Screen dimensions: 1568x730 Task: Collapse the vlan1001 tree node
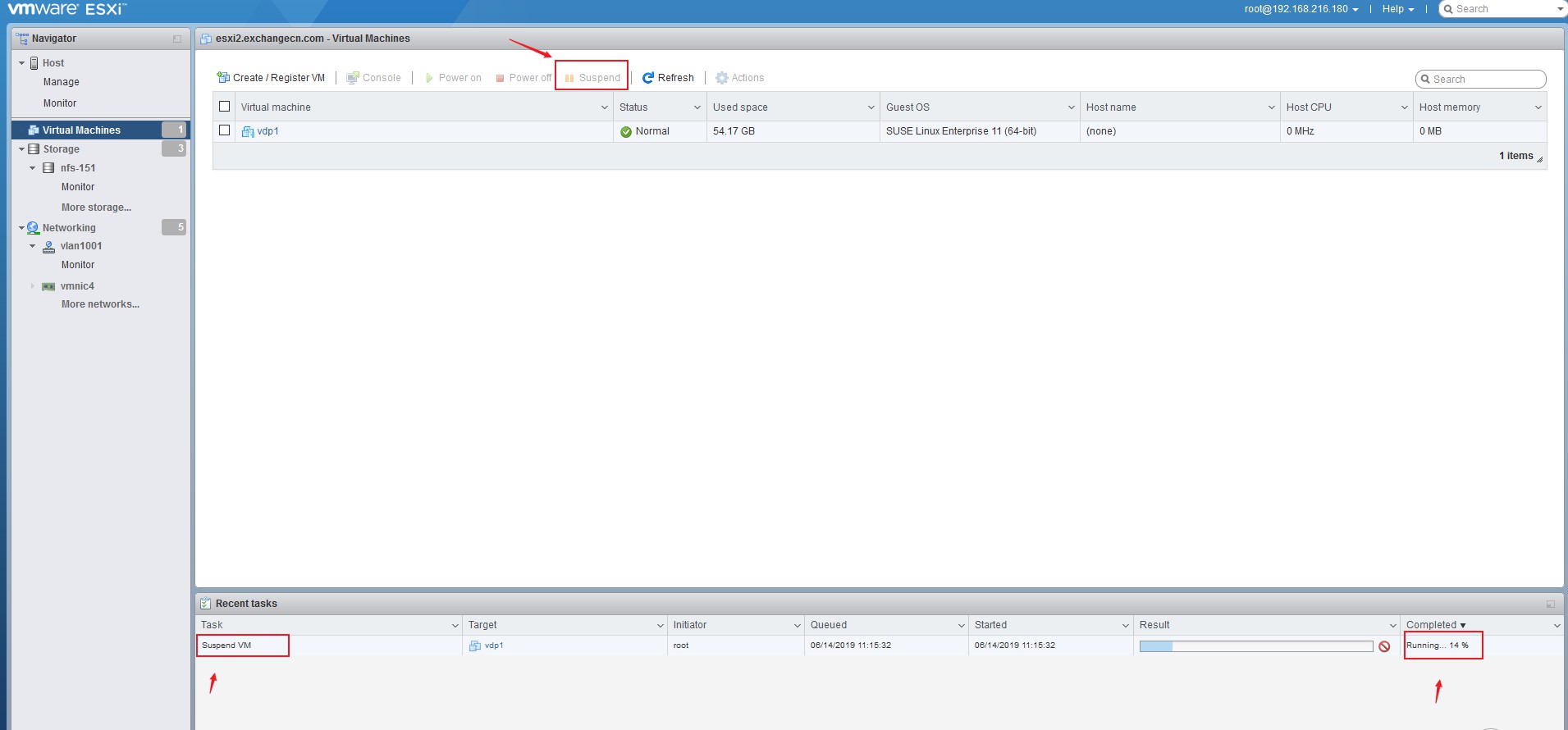click(x=33, y=246)
